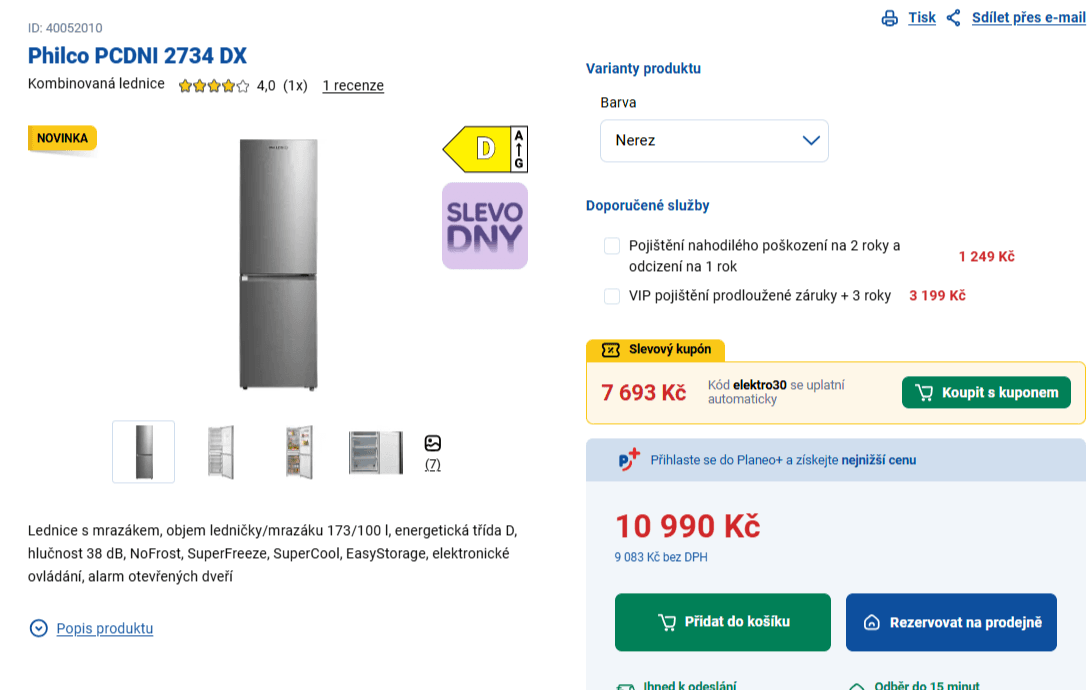Screen dimensions: 1090x690
Task: Open the 1 recenze link
Action: [353, 85]
